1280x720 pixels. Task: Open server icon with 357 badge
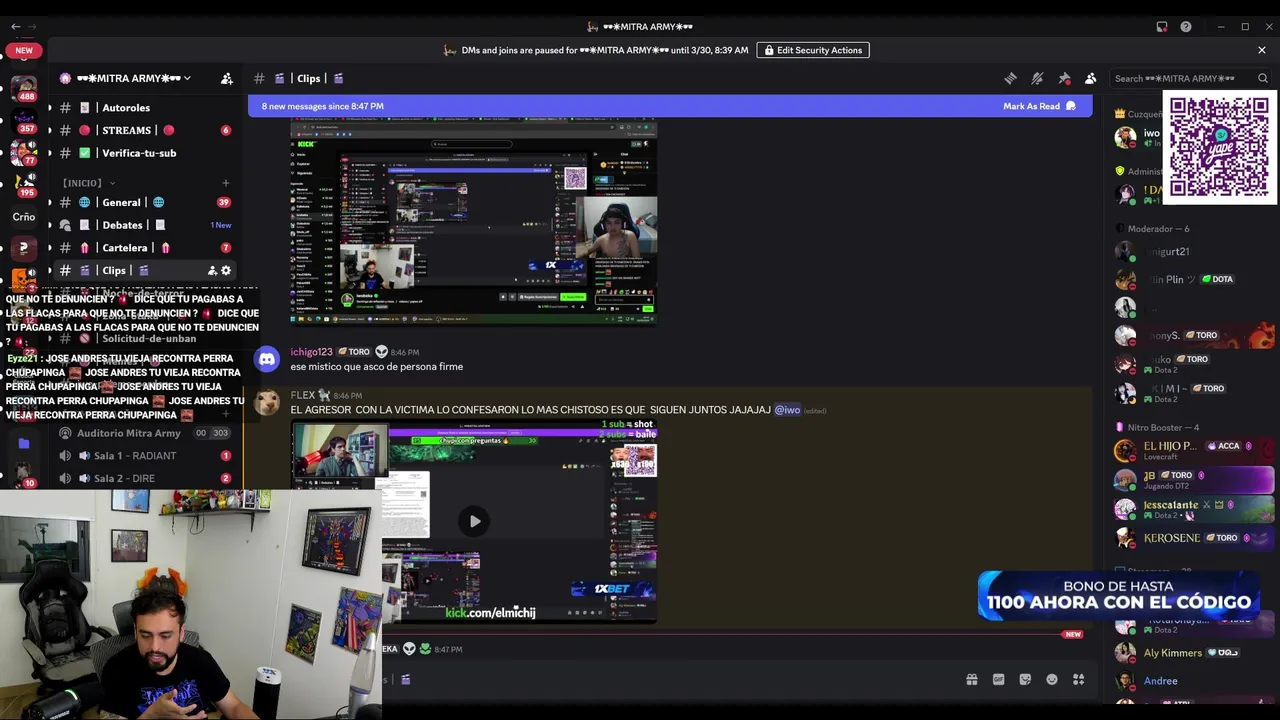24,120
